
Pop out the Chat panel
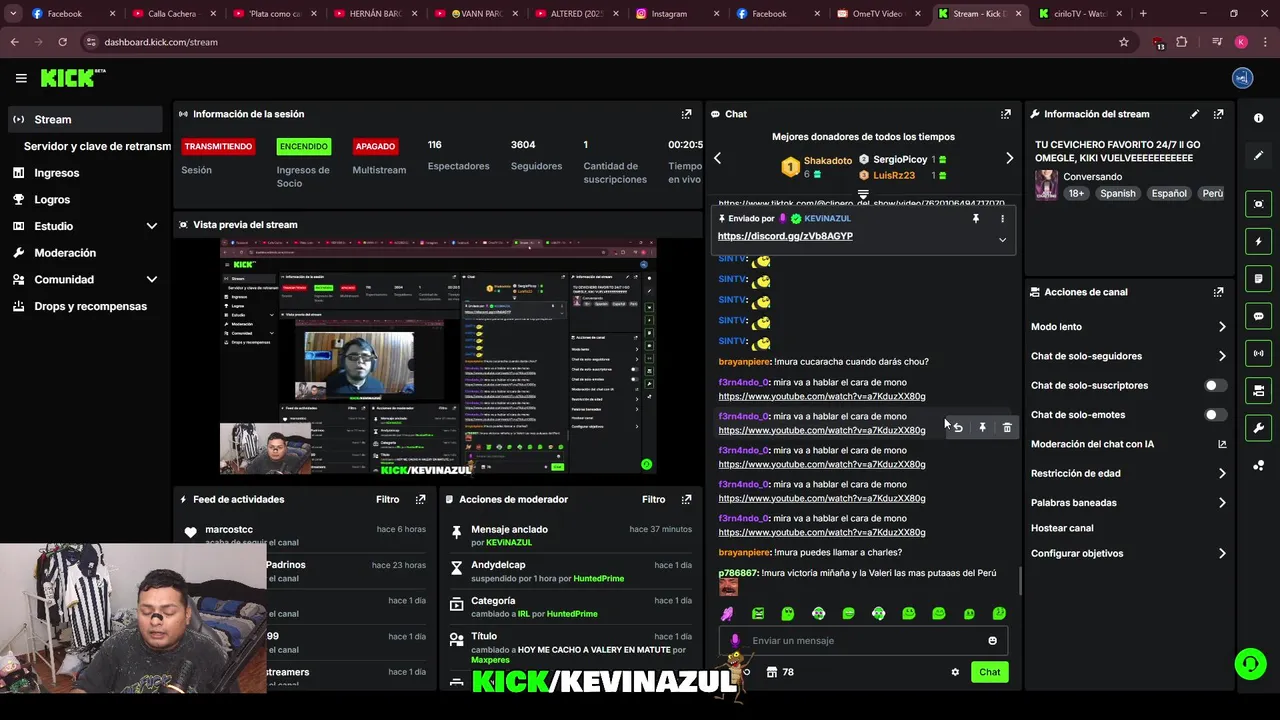pyautogui.click(x=1005, y=114)
